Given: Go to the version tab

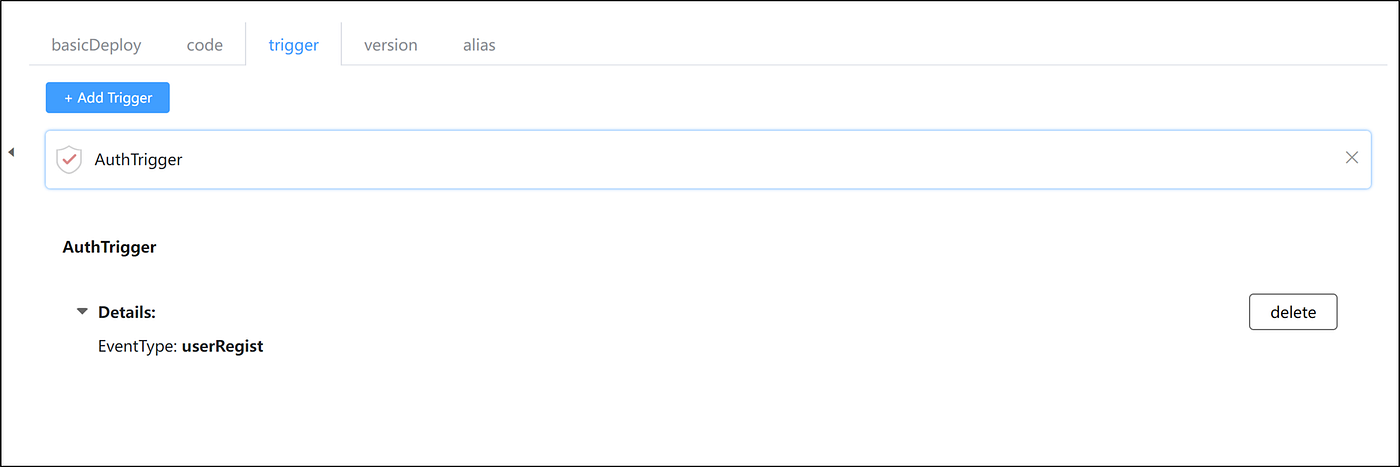Looking at the screenshot, I should click(x=390, y=45).
